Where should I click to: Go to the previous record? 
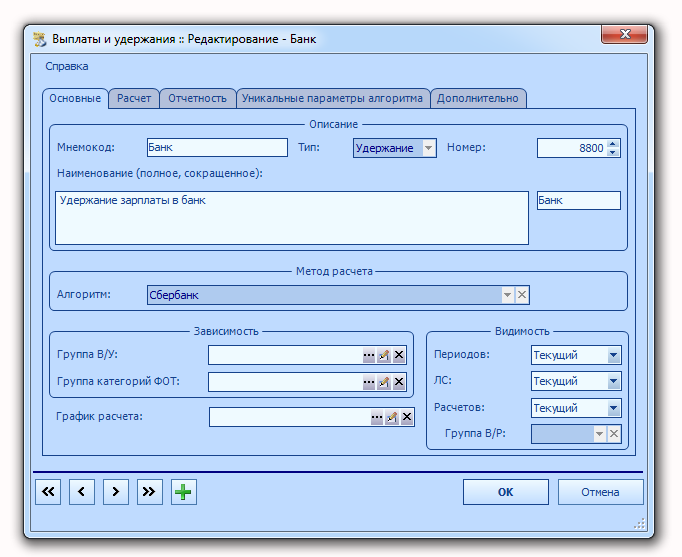click(82, 492)
